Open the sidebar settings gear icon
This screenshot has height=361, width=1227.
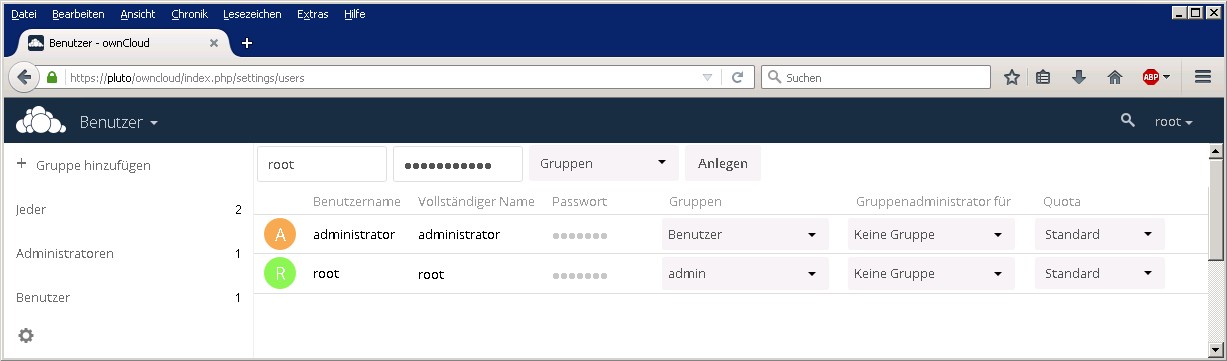[26, 336]
